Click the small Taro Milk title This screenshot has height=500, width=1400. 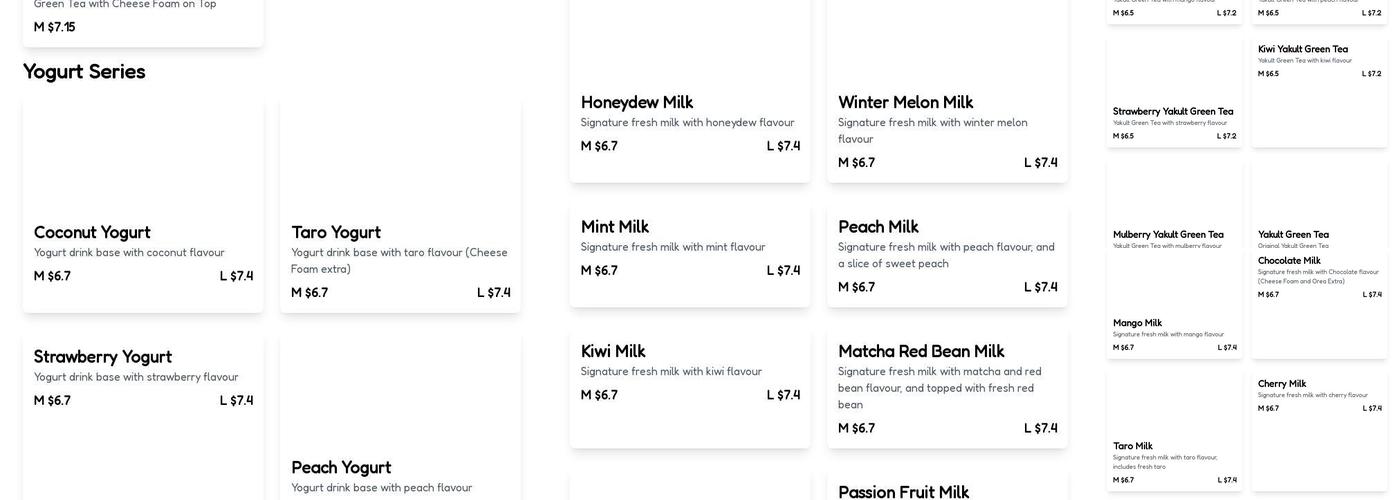click(x=1133, y=446)
